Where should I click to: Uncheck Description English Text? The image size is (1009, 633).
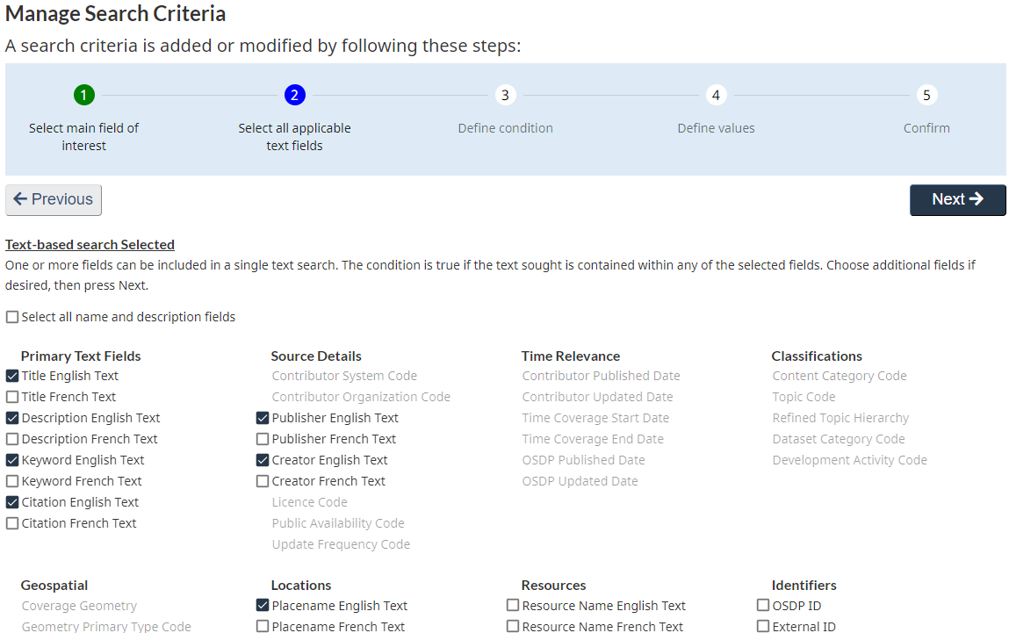[x=10, y=417]
